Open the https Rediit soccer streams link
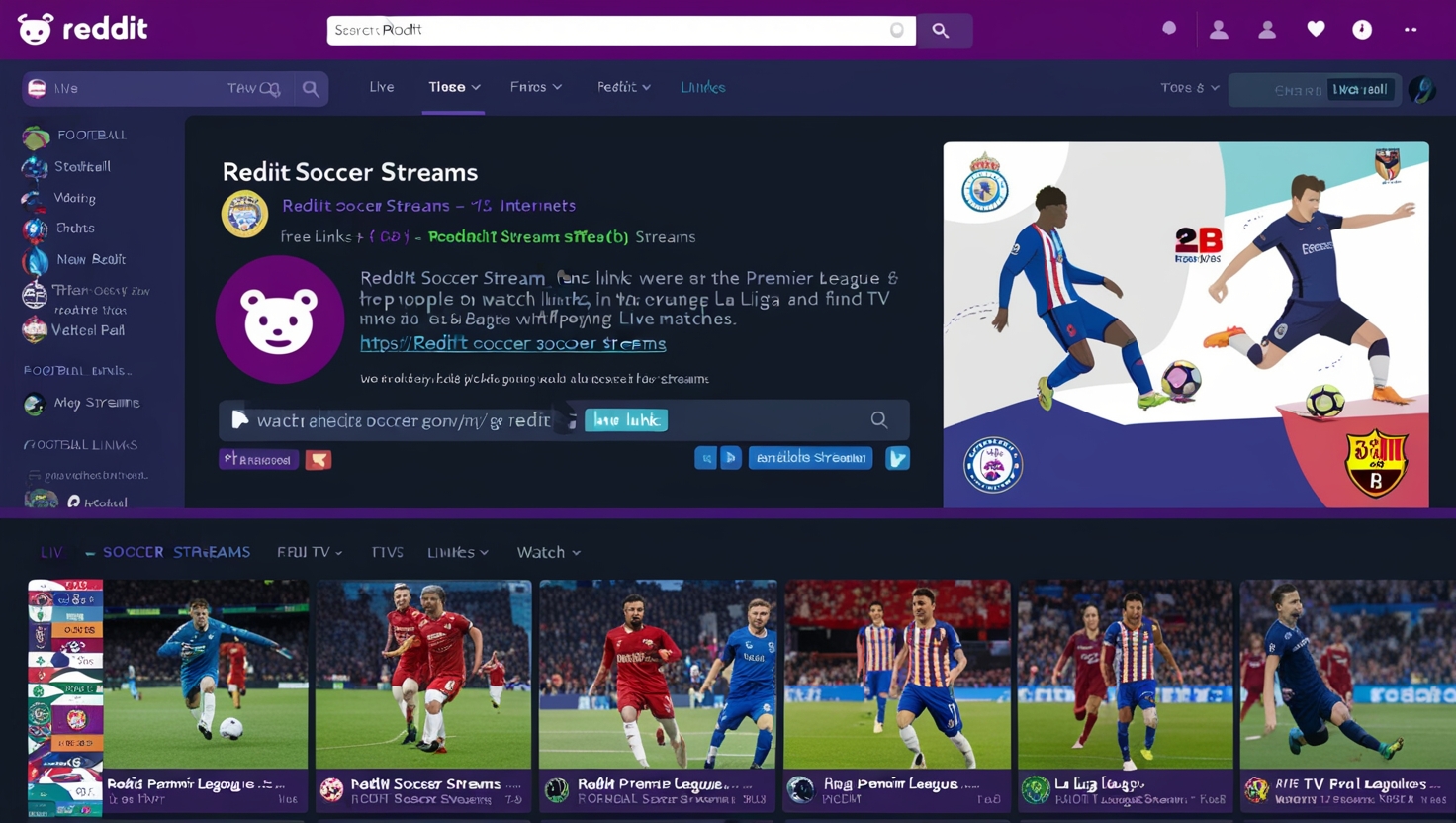 coord(512,344)
